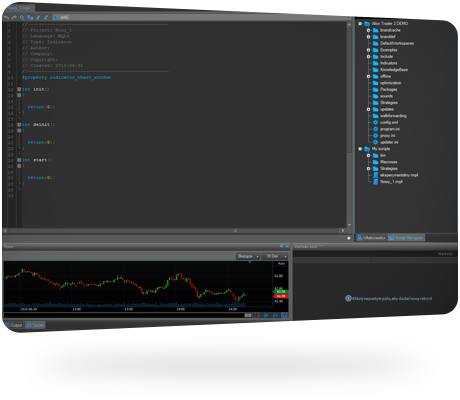This screenshot has height=400, width=460.
Task: Click the redo arrow in editor toolbar
Action: coord(14,17)
